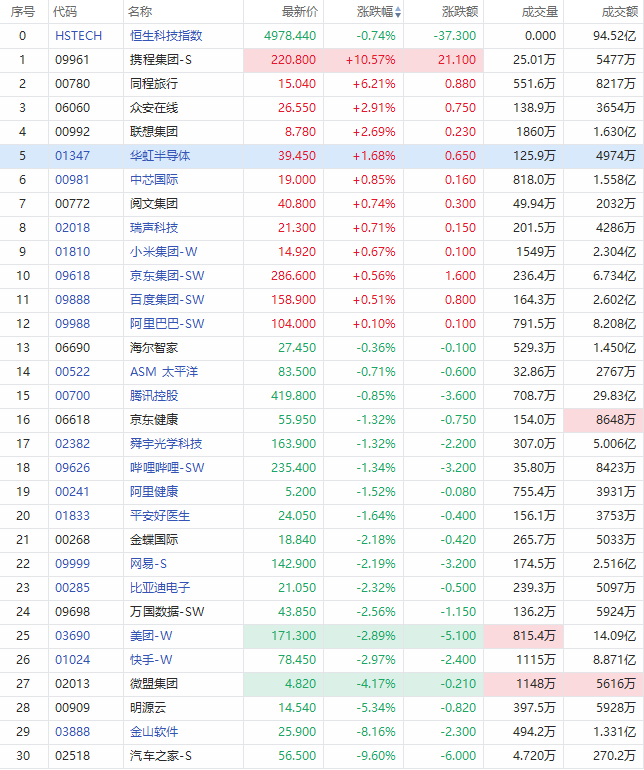Click stock code 02518
644x770 pixels.
pyautogui.click(x=72, y=756)
